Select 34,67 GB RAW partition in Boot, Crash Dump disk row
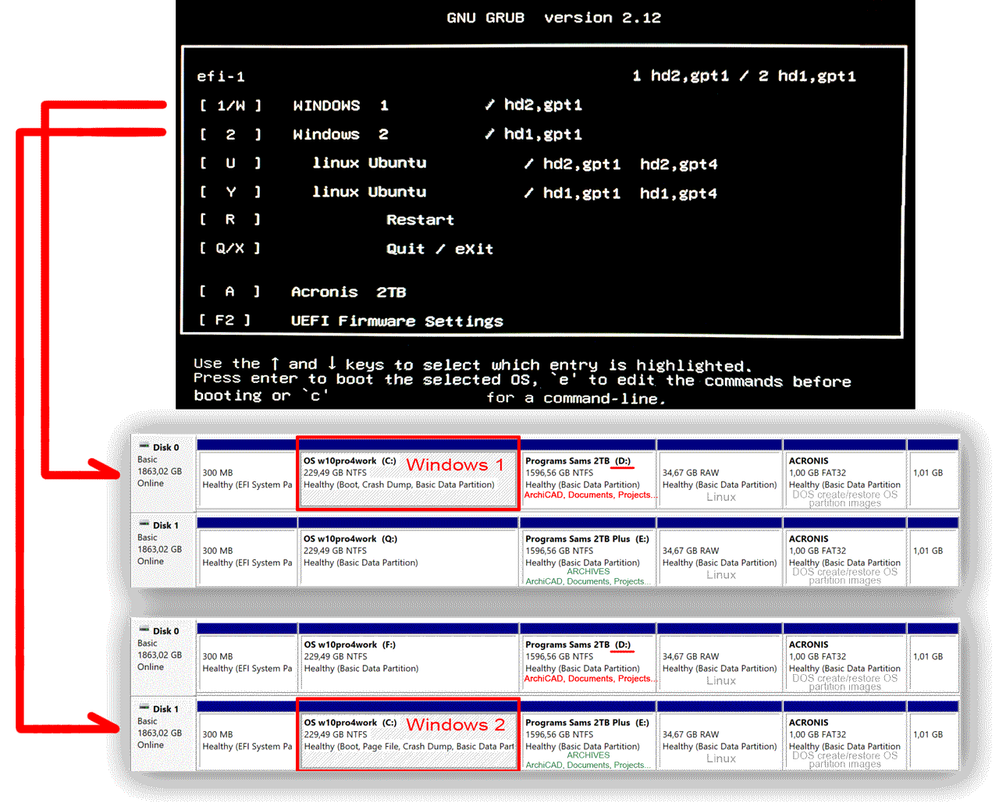The height and width of the screenshot is (802, 999). [719, 473]
